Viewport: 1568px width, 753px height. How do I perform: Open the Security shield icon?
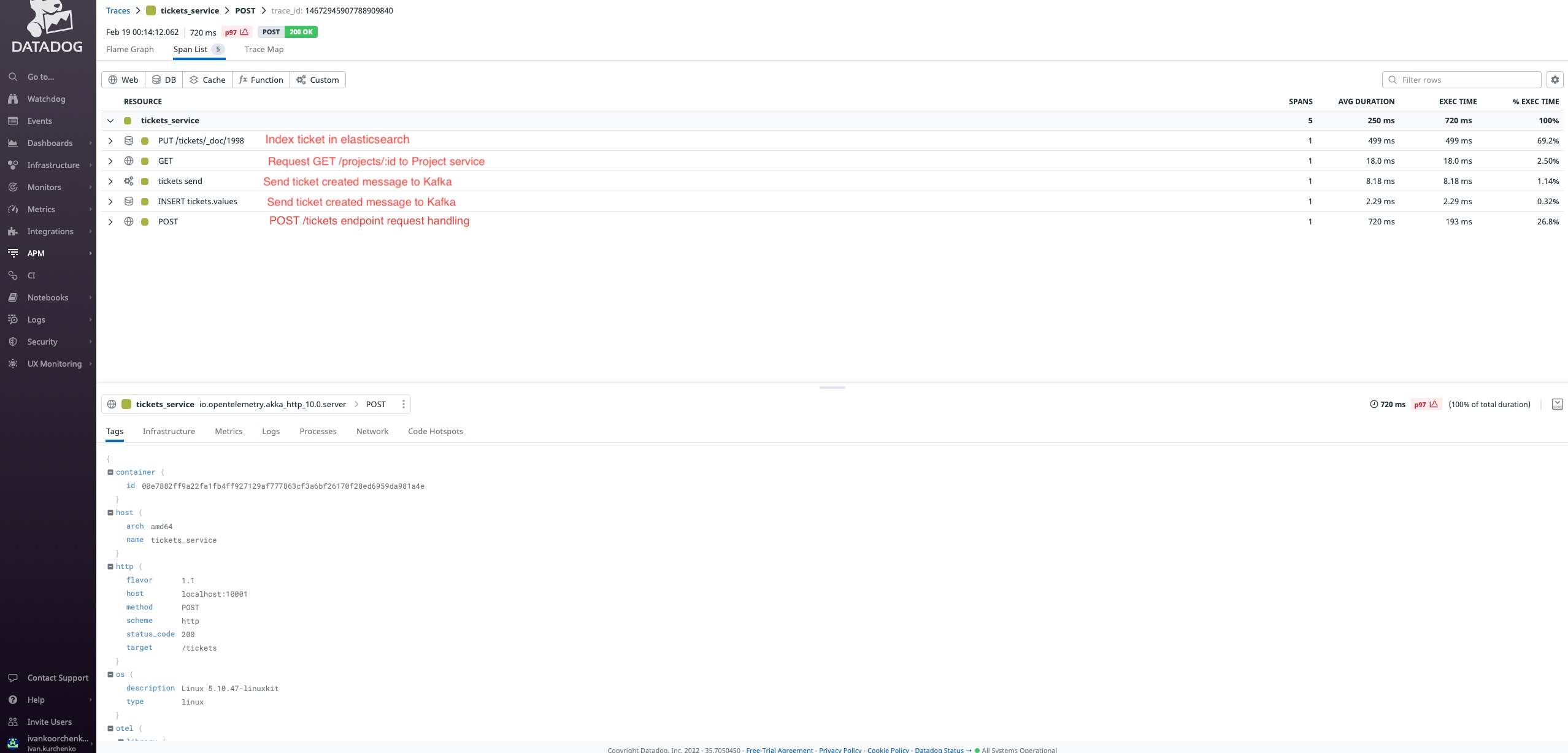click(13, 342)
